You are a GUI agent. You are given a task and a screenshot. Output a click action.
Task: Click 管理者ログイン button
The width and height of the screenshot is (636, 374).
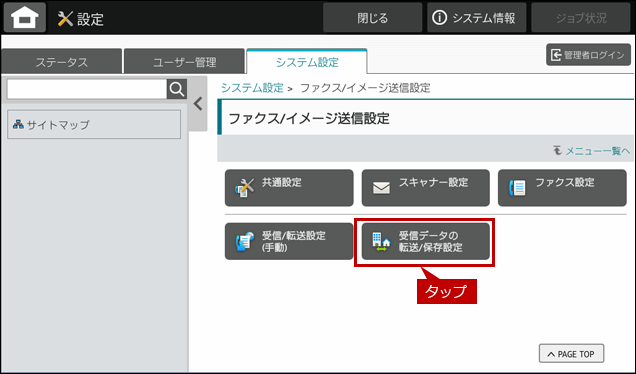(588, 55)
